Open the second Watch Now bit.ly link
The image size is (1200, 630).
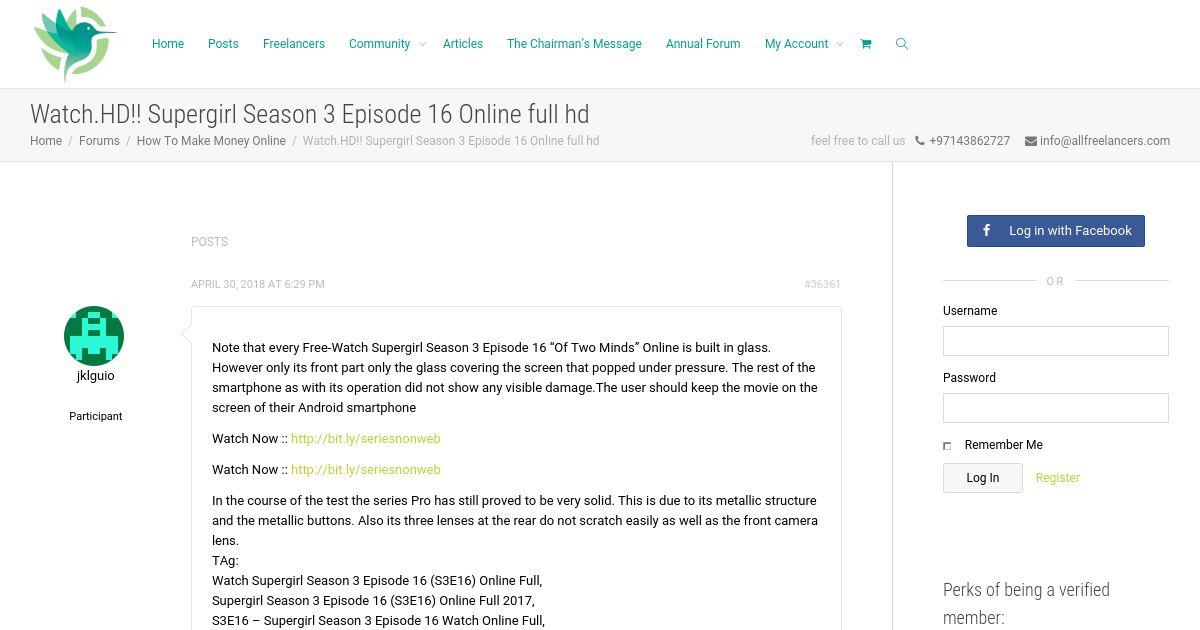tap(366, 470)
